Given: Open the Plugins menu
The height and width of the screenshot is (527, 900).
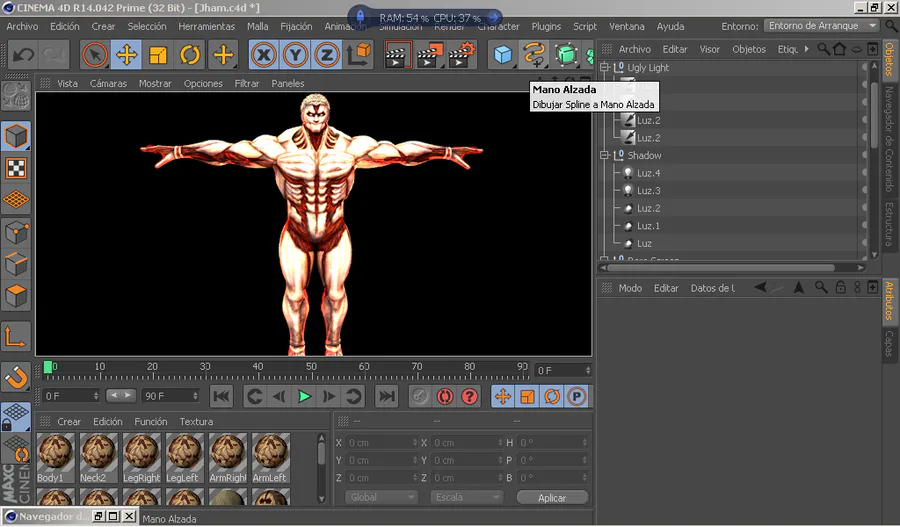Looking at the screenshot, I should [x=546, y=26].
